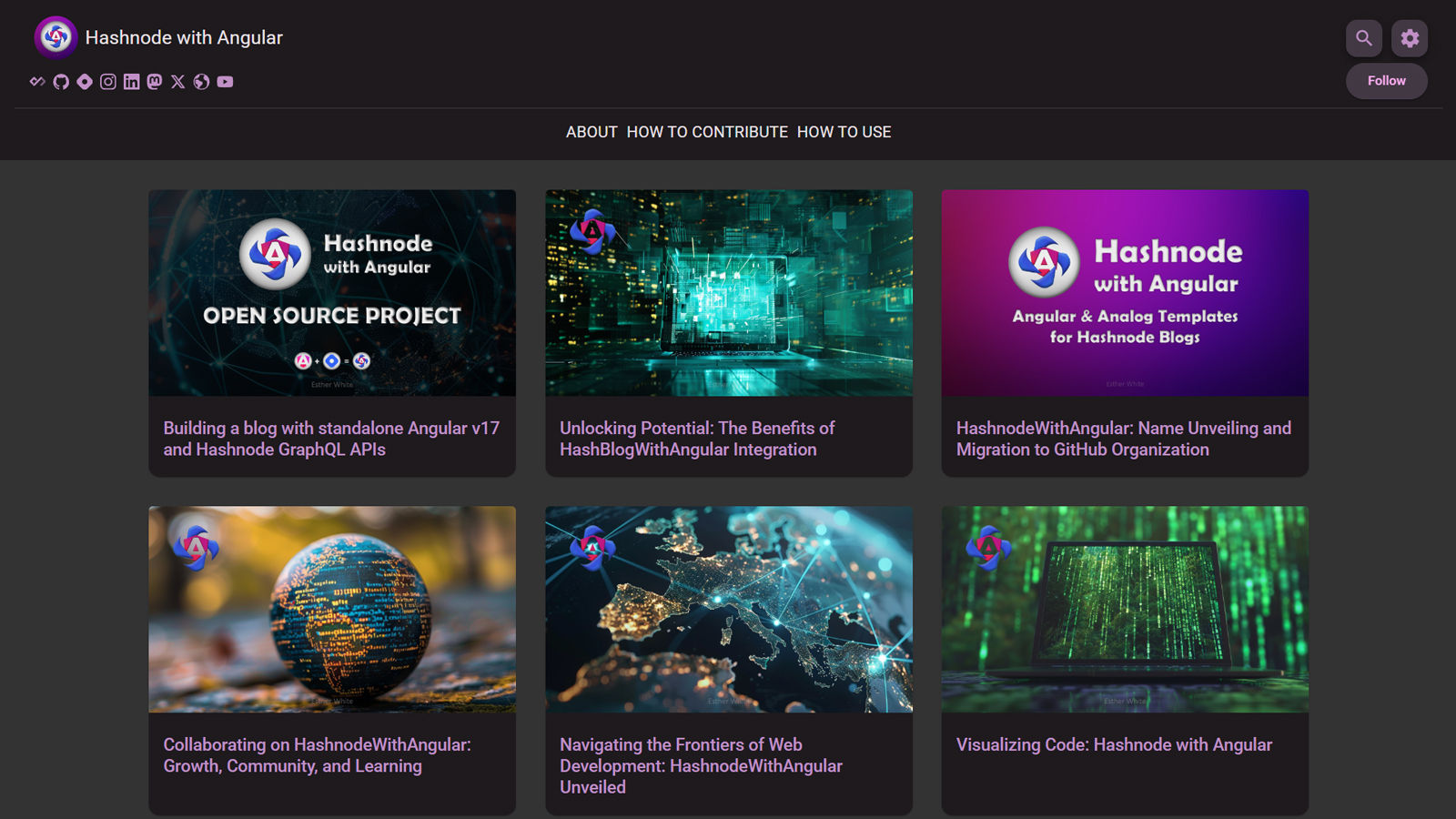Open 'Collaborating on HashnodeWithAngular' post link
The width and height of the screenshot is (1456, 819).
317,755
